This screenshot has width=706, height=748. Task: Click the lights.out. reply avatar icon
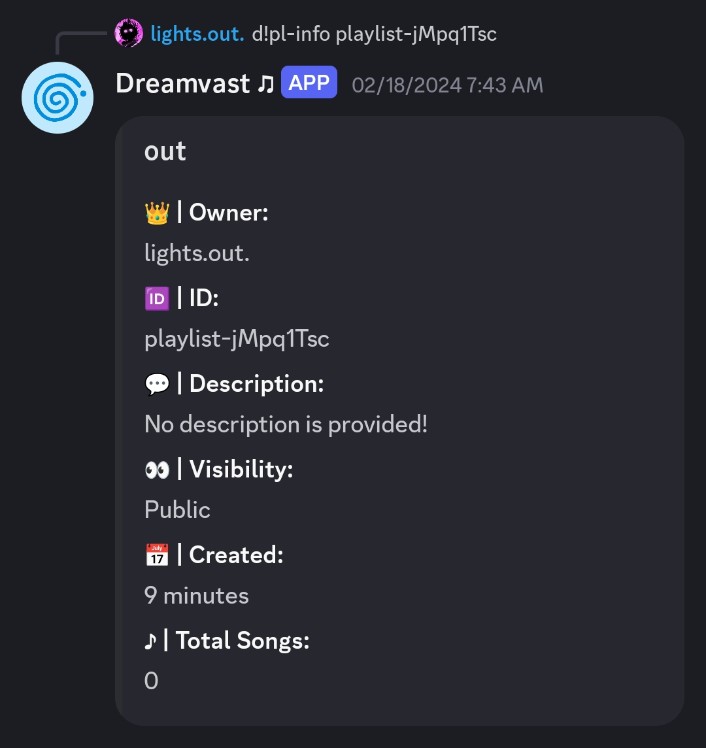(128, 33)
